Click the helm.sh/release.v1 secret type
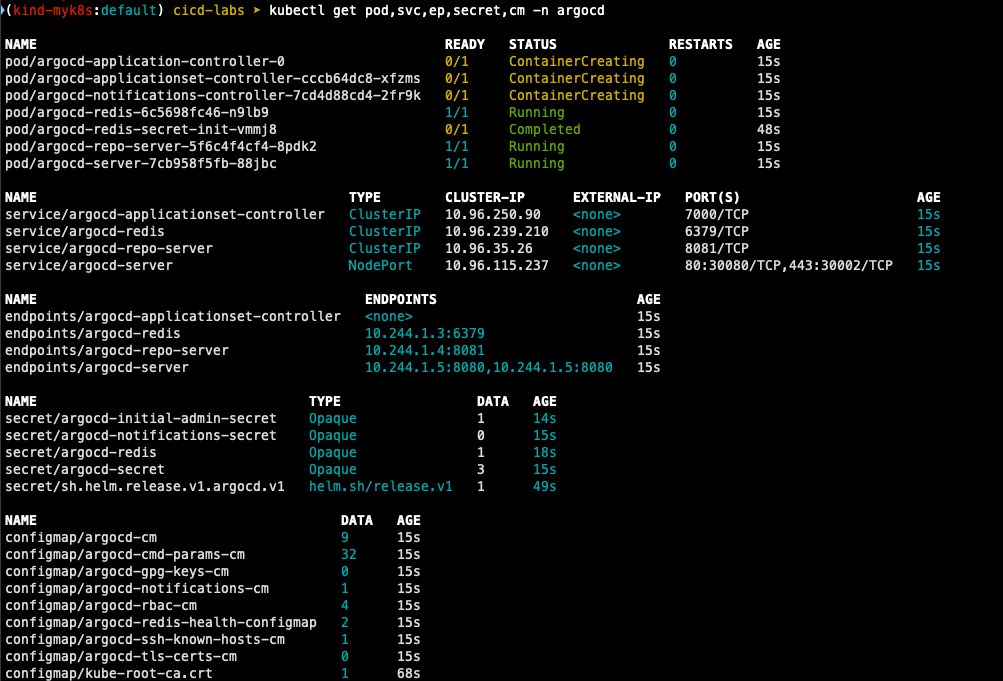Viewport: 1003px width, 681px height. point(381,487)
